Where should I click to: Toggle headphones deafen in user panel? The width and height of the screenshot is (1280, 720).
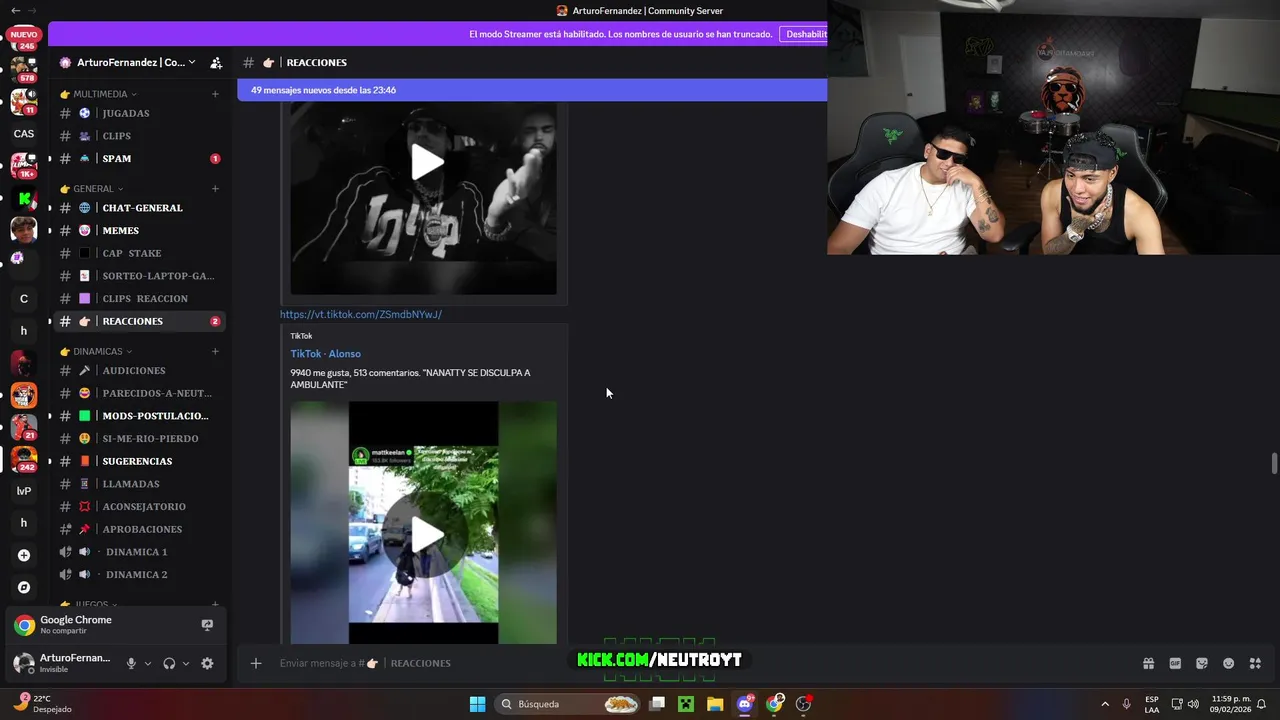[169, 663]
